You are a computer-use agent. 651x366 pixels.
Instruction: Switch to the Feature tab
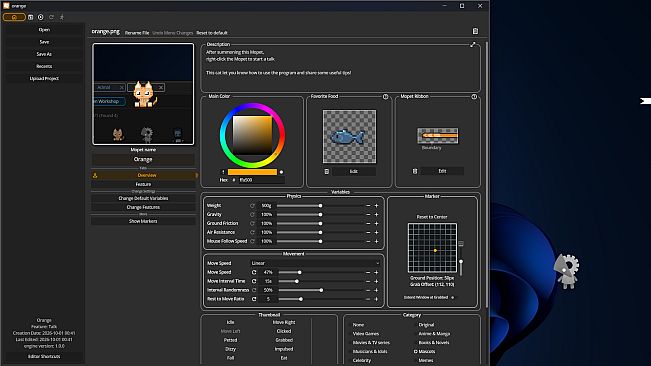point(143,184)
